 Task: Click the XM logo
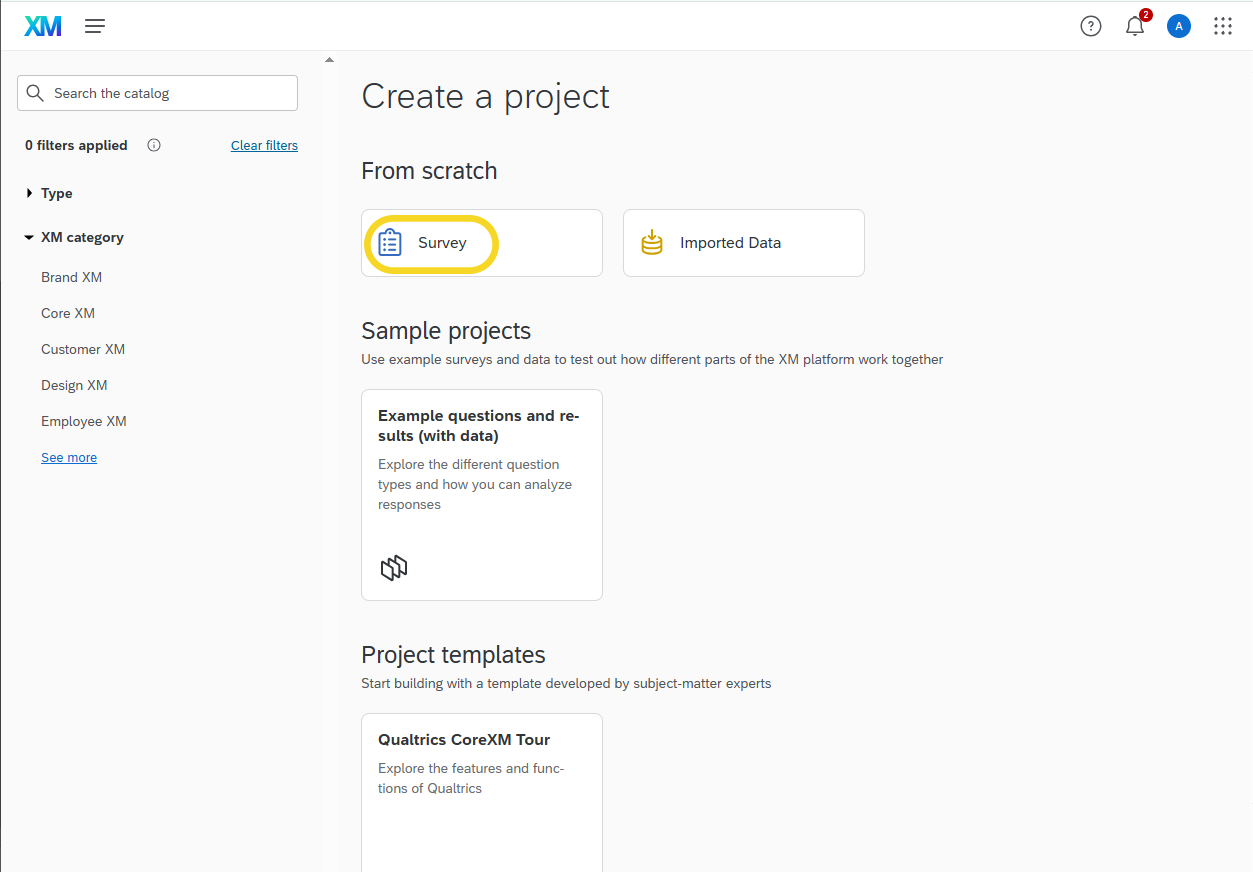(x=43, y=26)
